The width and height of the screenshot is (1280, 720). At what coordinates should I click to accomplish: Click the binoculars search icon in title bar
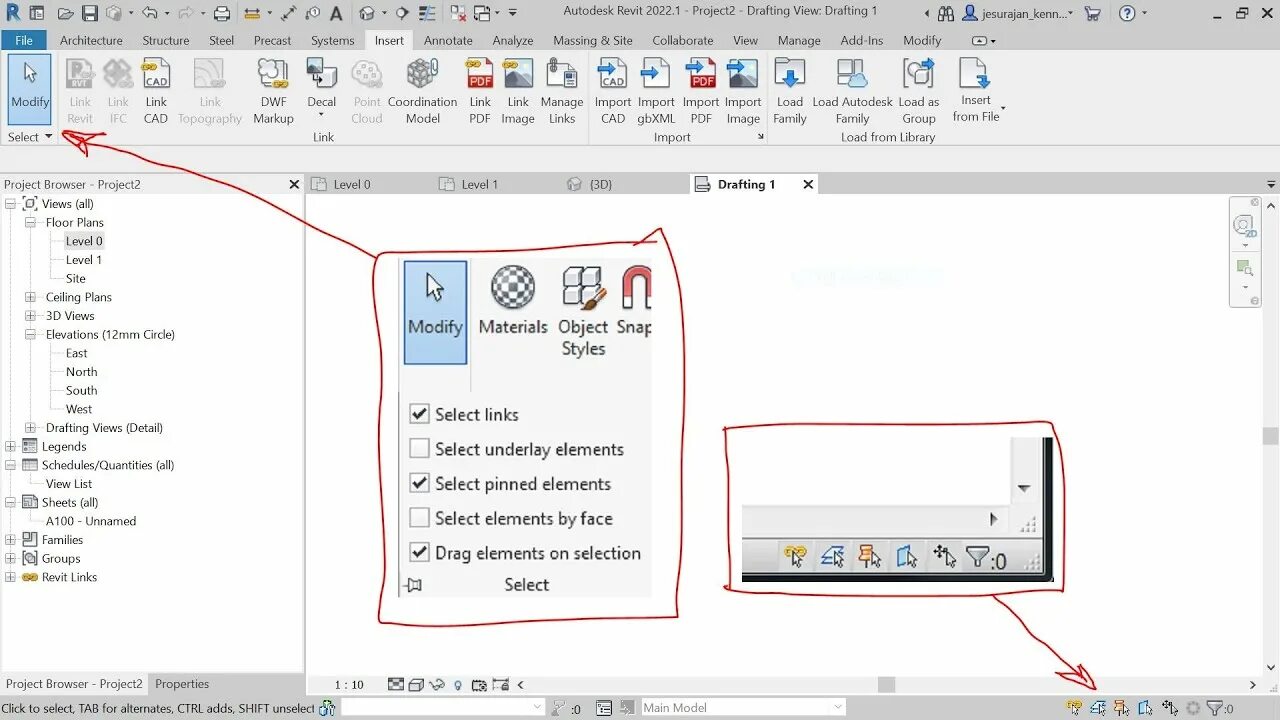tap(946, 14)
